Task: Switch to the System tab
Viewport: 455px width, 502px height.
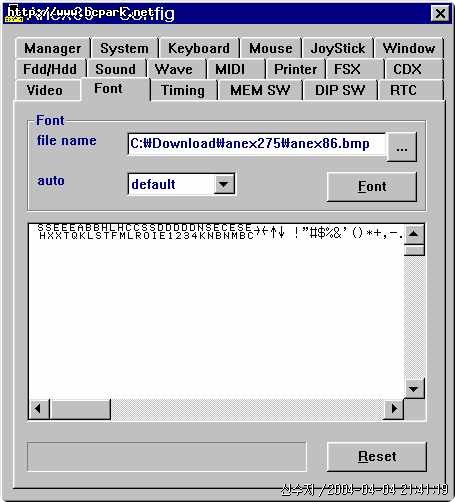Action: click(125, 48)
